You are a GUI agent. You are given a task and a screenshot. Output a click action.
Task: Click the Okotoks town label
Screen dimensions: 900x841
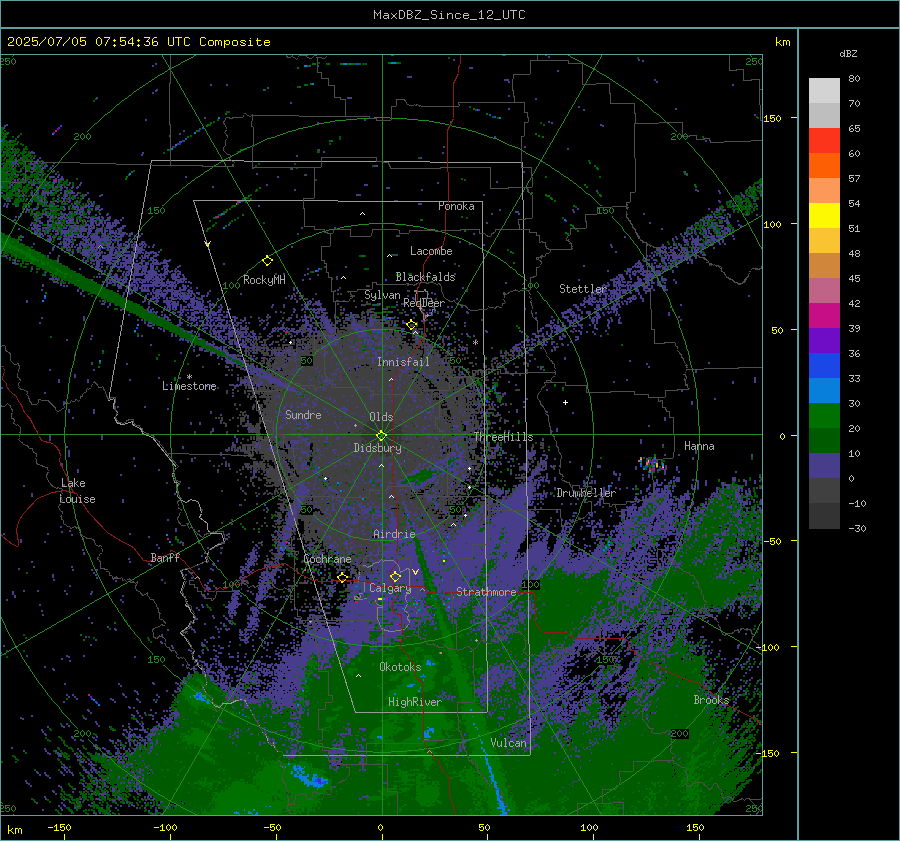click(x=400, y=667)
